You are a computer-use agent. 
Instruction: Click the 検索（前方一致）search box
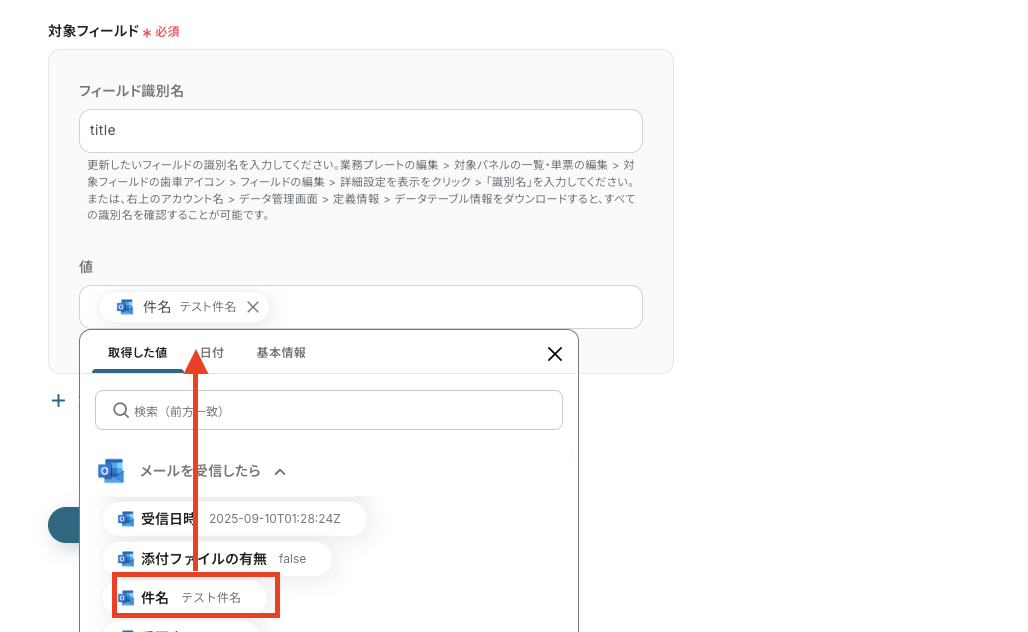[x=328, y=410]
